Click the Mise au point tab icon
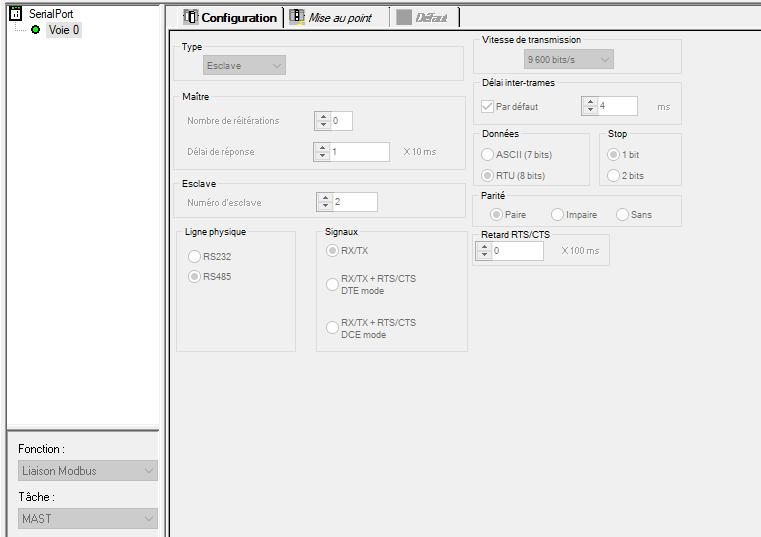This screenshot has height=537, width=761. point(297,17)
